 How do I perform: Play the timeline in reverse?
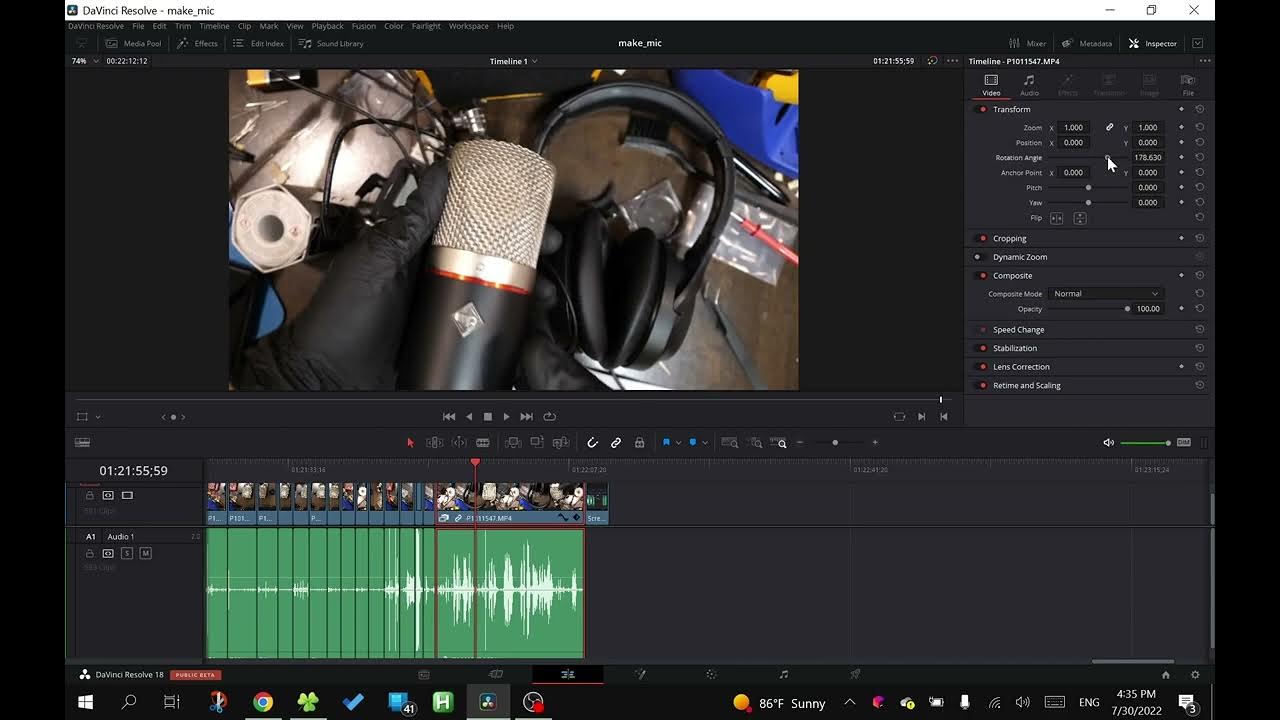[x=469, y=416]
